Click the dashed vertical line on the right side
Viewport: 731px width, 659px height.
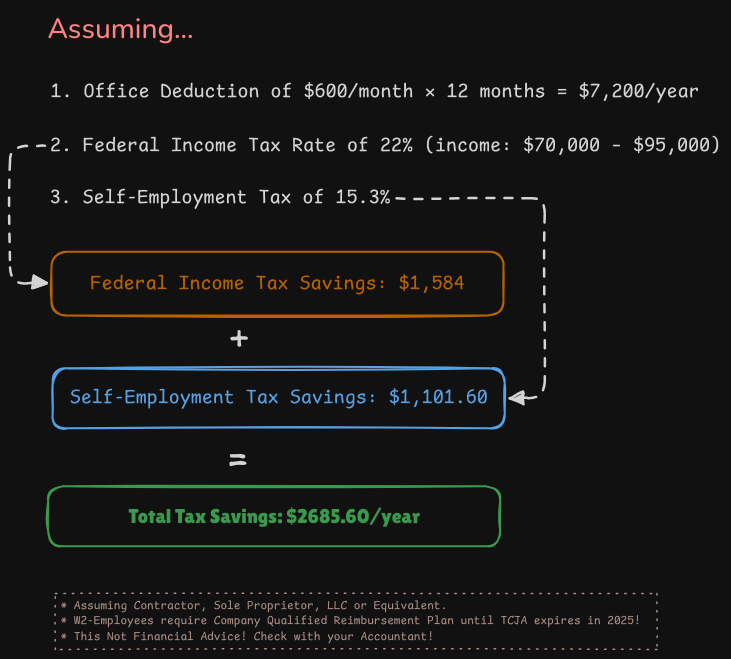545,300
